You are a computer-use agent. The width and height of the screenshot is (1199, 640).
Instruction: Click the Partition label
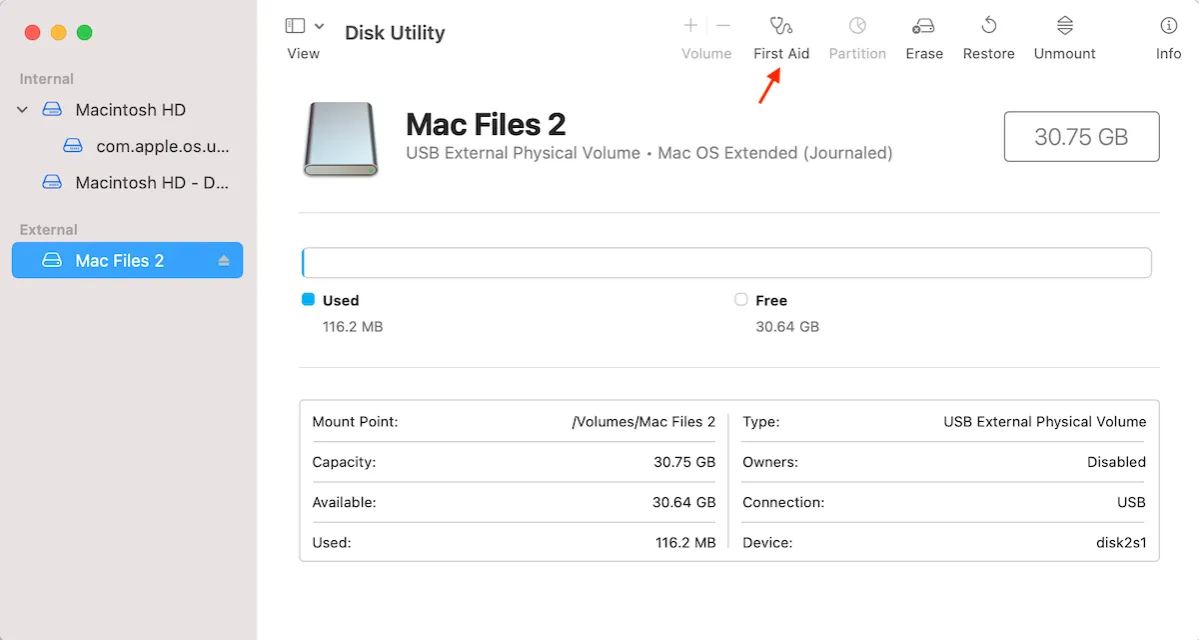[x=857, y=54]
